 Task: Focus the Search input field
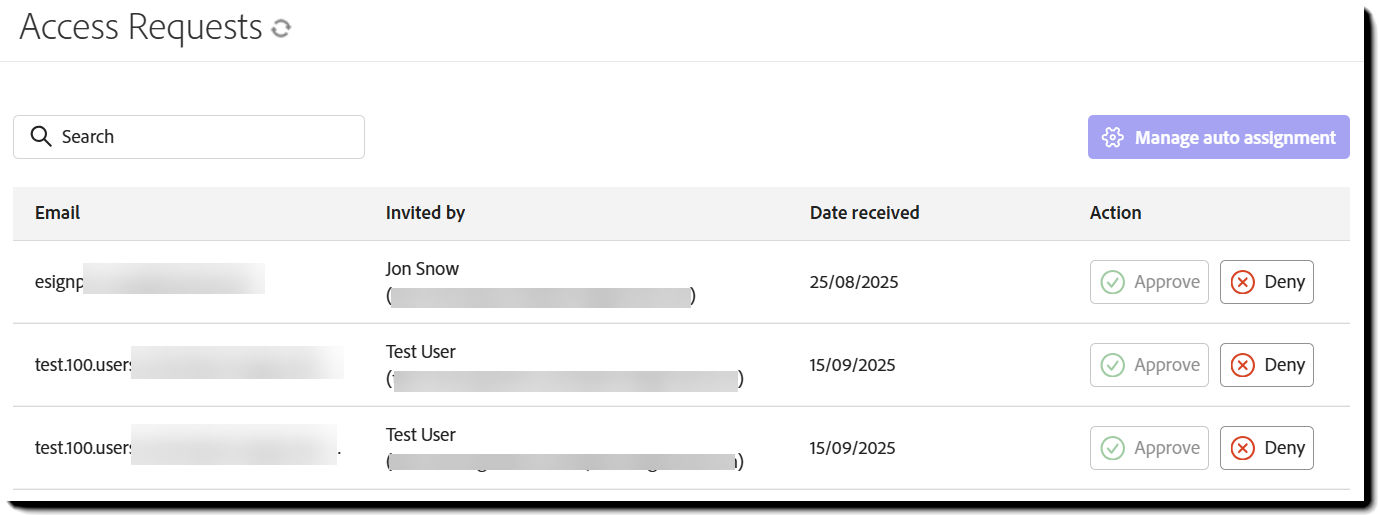pos(200,137)
